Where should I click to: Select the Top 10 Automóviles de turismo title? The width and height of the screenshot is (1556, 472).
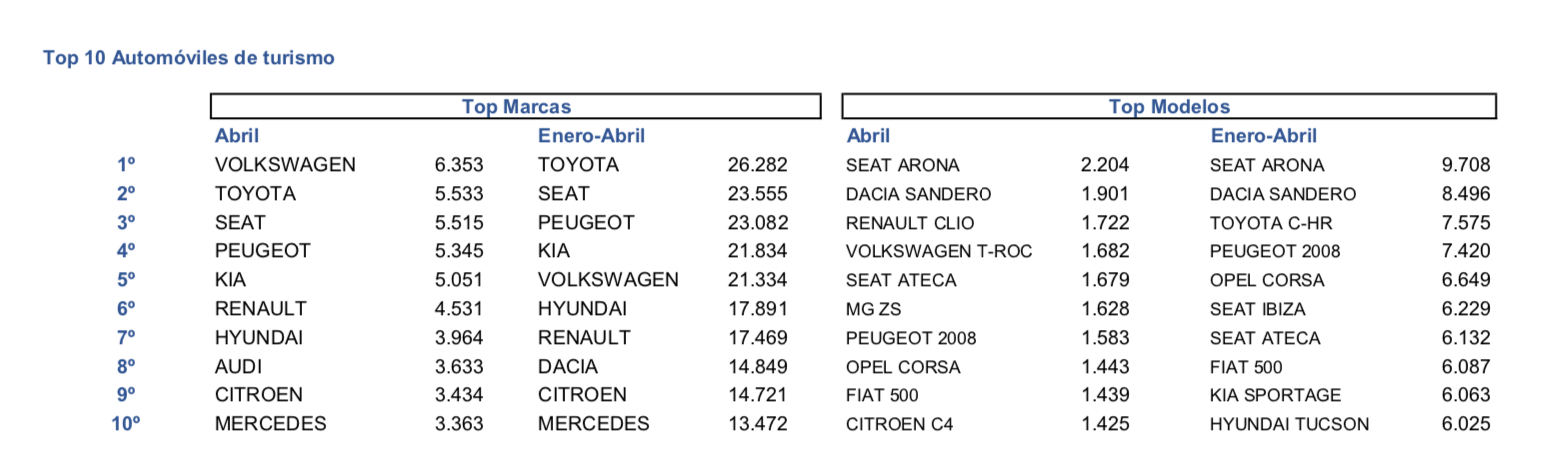[189, 58]
